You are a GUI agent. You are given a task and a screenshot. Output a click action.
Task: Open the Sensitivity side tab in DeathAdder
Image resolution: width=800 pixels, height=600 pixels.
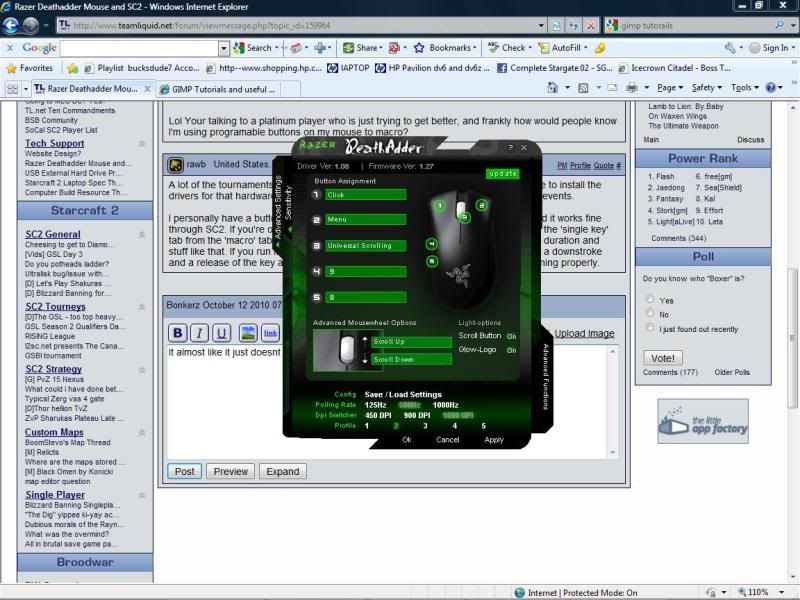pos(288,202)
